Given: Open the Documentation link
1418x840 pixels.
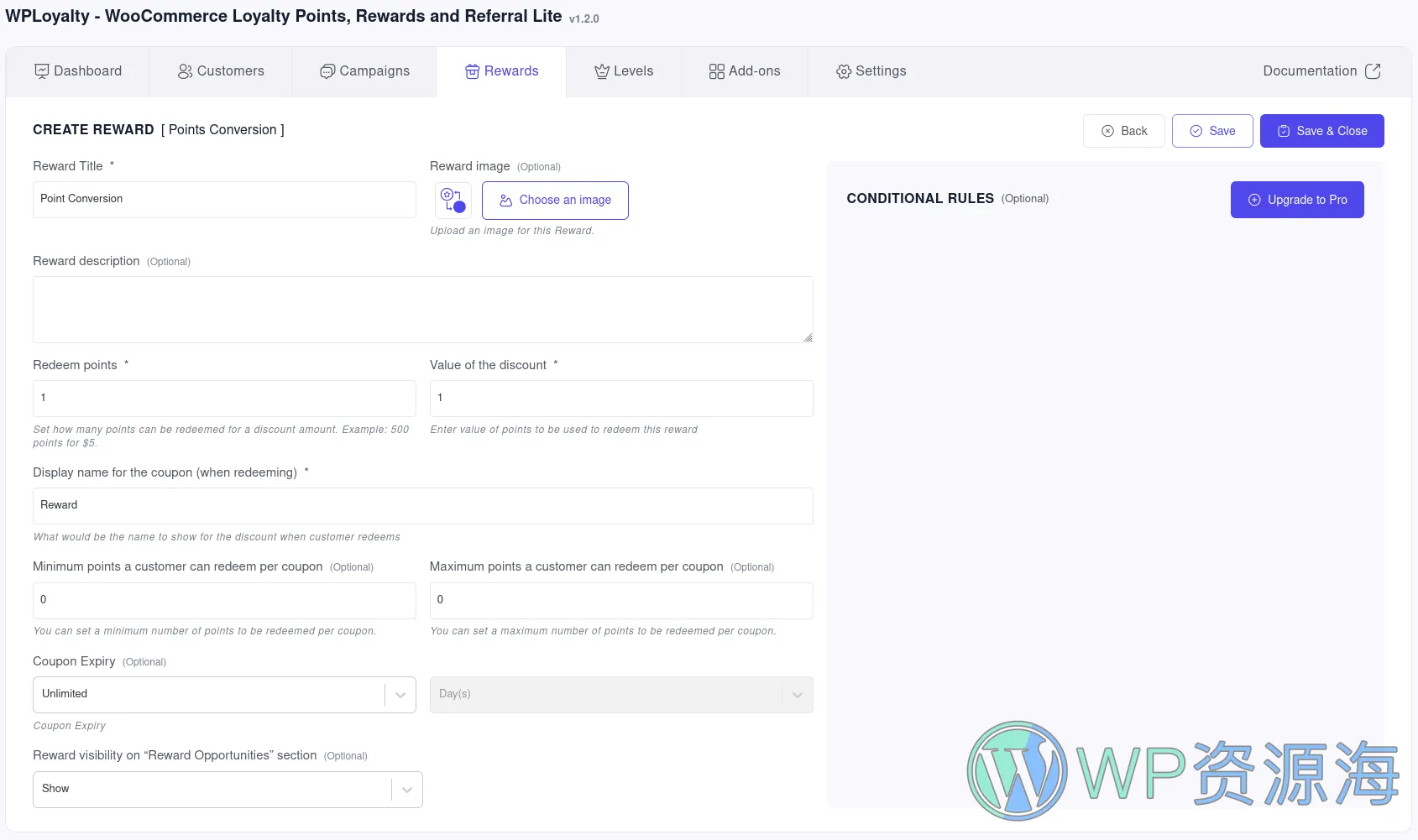Looking at the screenshot, I should tap(1321, 71).
